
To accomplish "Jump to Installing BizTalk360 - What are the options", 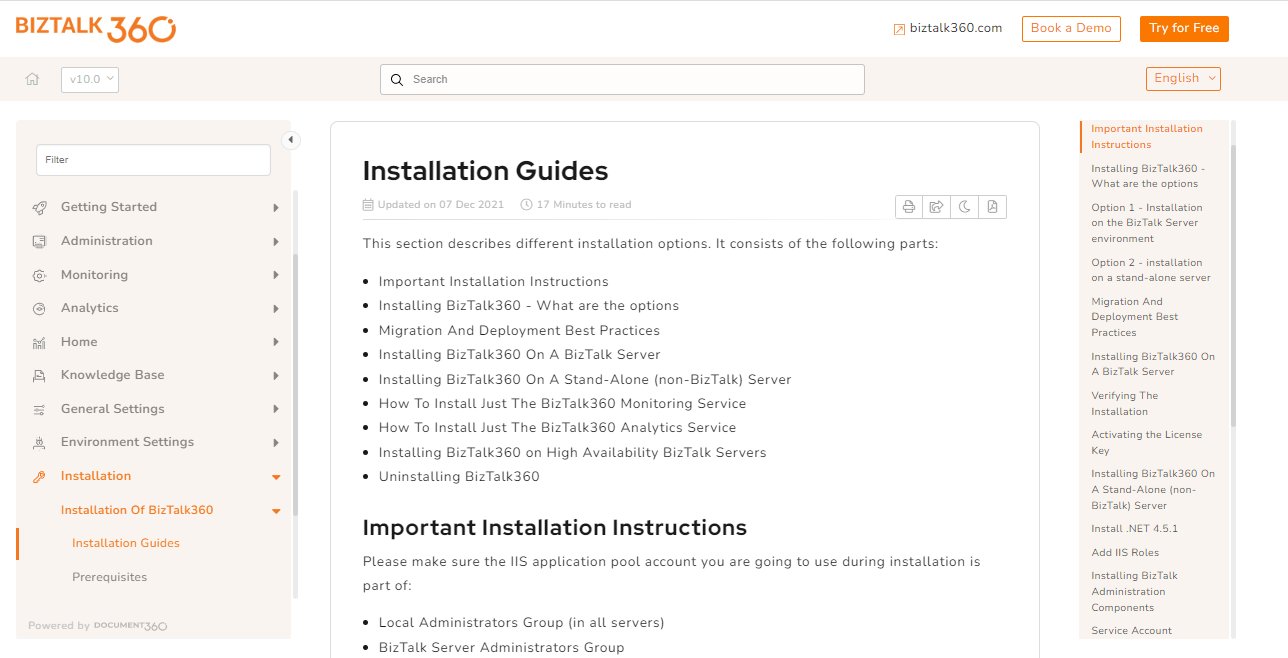I will (x=1148, y=176).
